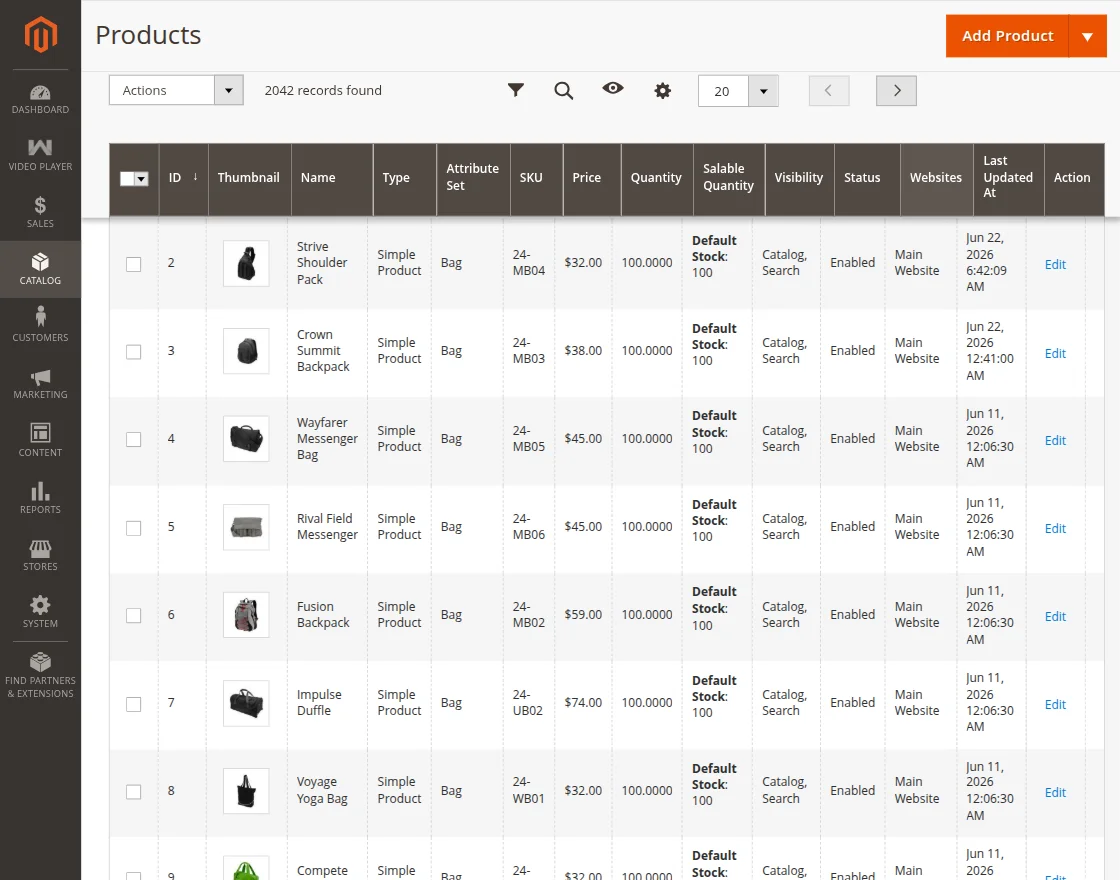Viewport: 1120px width, 880px height.
Task: Tick checkbox for Fusion Backpack
Action: (134, 616)
